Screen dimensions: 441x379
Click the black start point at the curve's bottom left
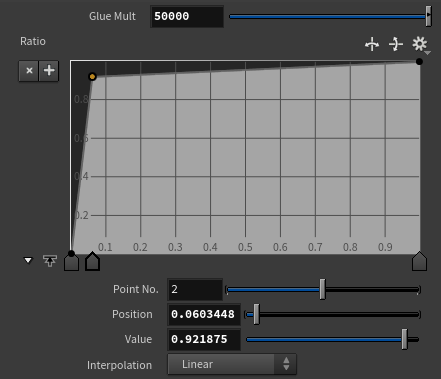[x=71, y=254]
